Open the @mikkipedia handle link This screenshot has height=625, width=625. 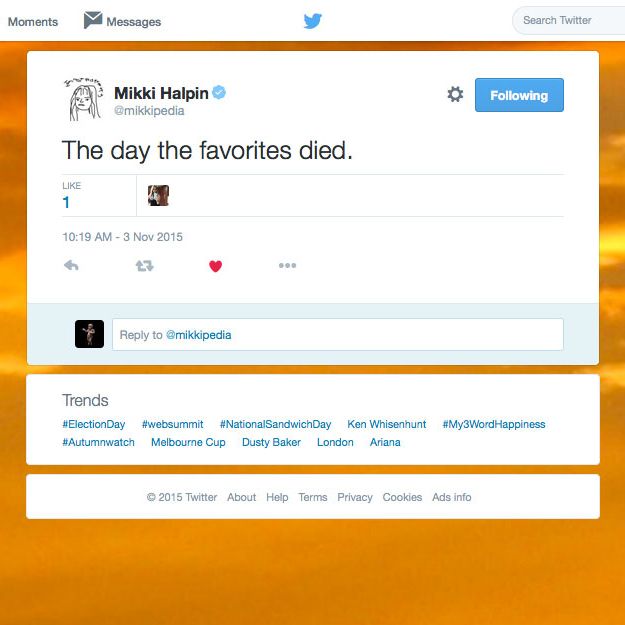(149, 111)
